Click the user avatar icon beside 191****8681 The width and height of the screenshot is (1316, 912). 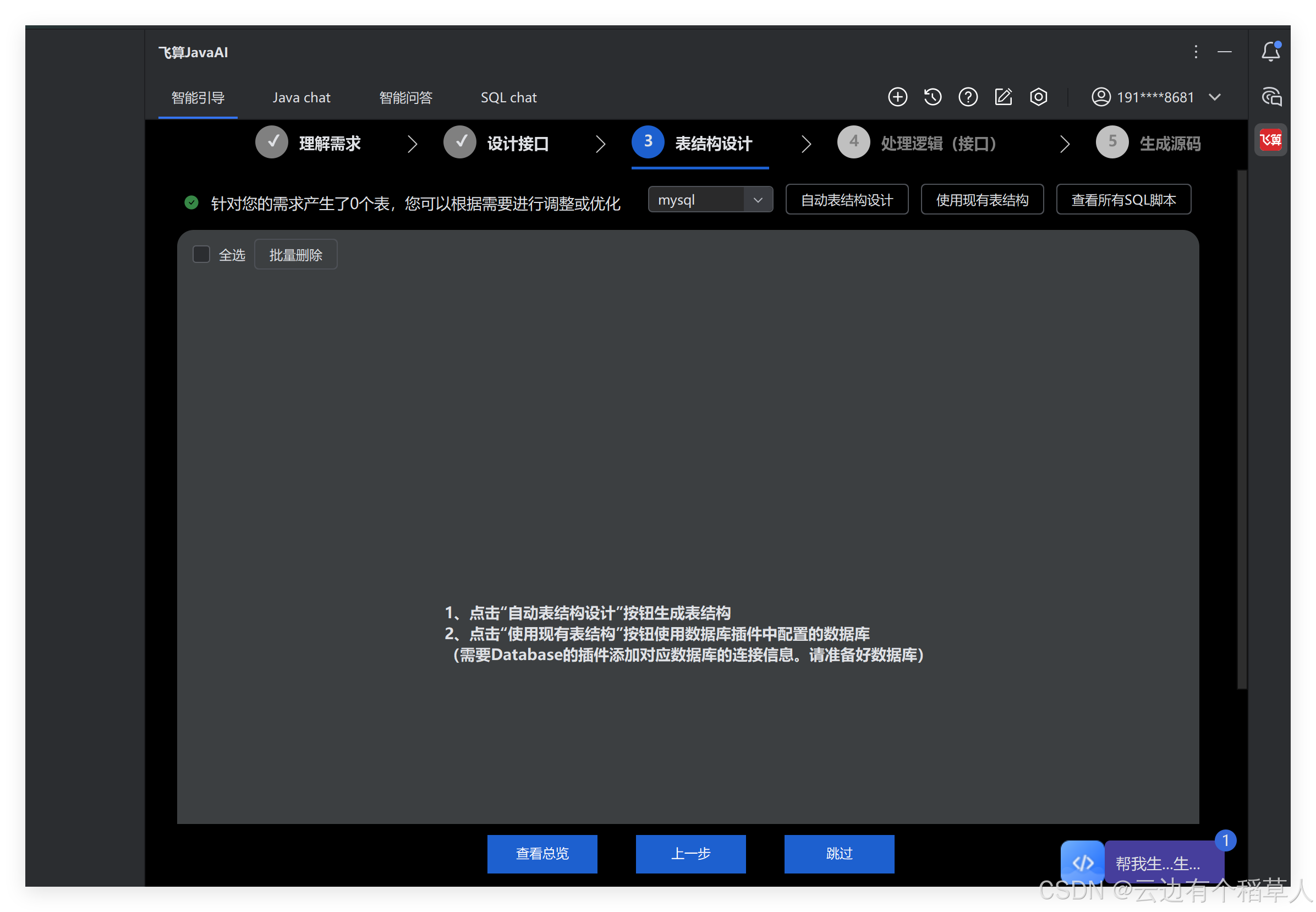click(x=1101, y=97)
